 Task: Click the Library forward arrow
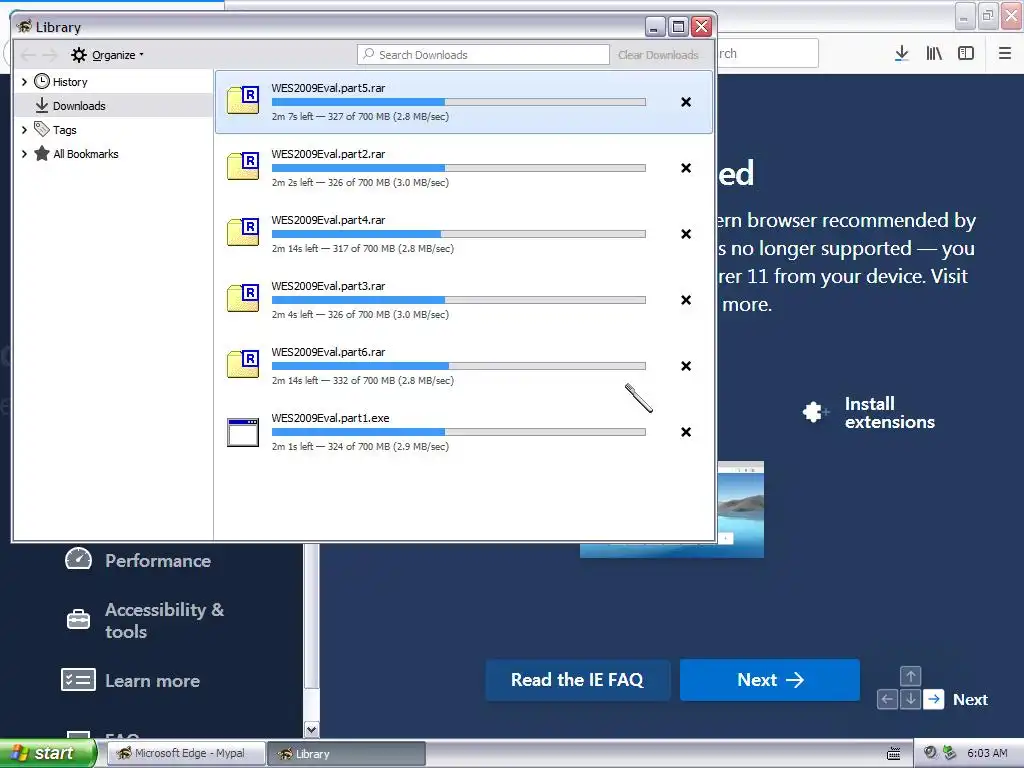50,55
